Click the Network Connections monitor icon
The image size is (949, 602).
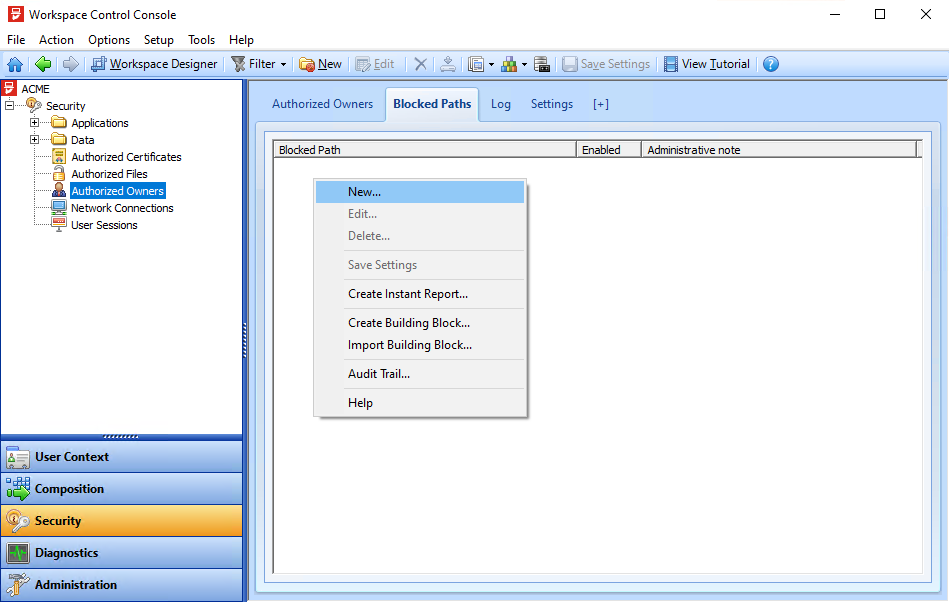[x=59, y=208]
